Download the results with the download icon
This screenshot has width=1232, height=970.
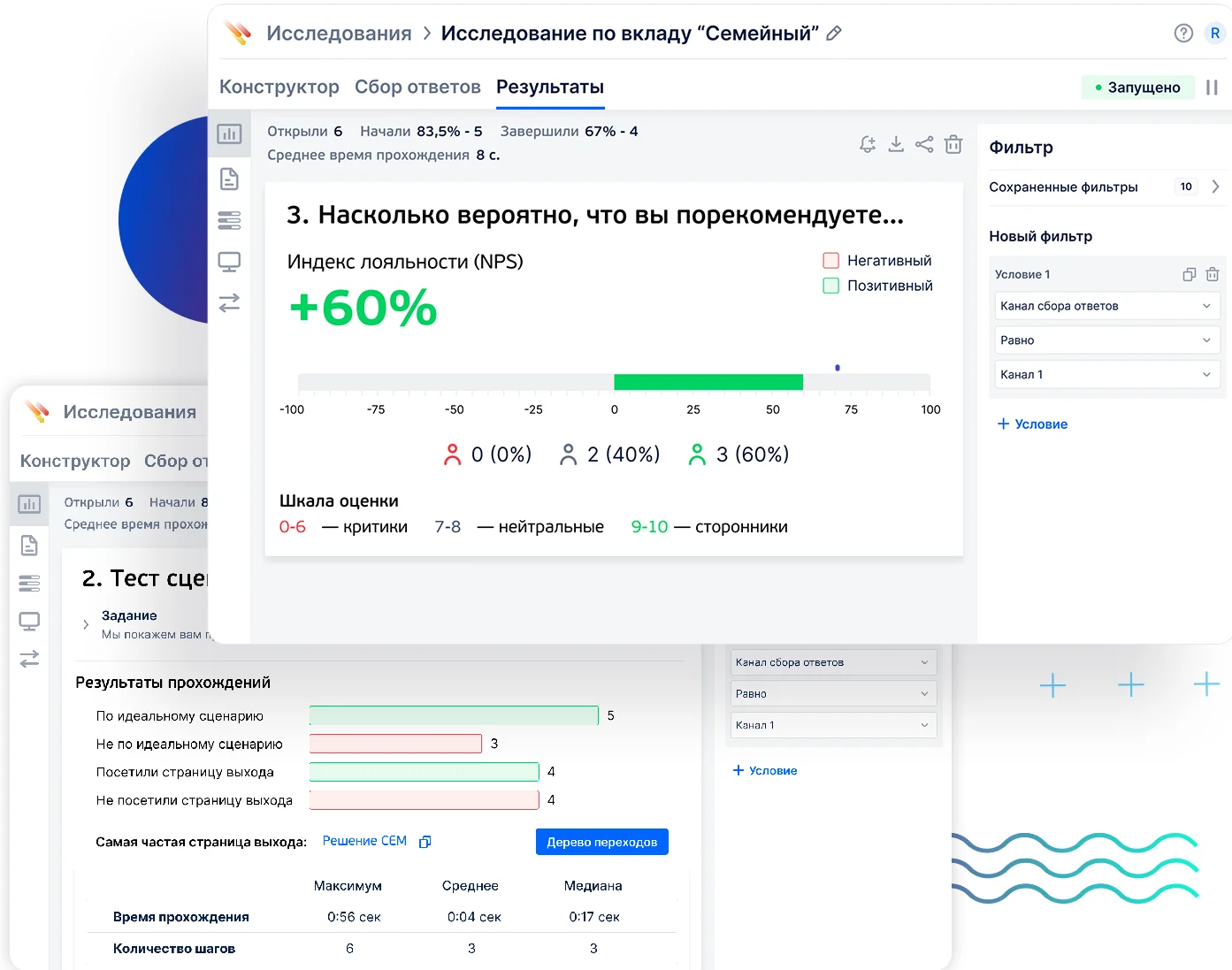[x=896, y=144]
